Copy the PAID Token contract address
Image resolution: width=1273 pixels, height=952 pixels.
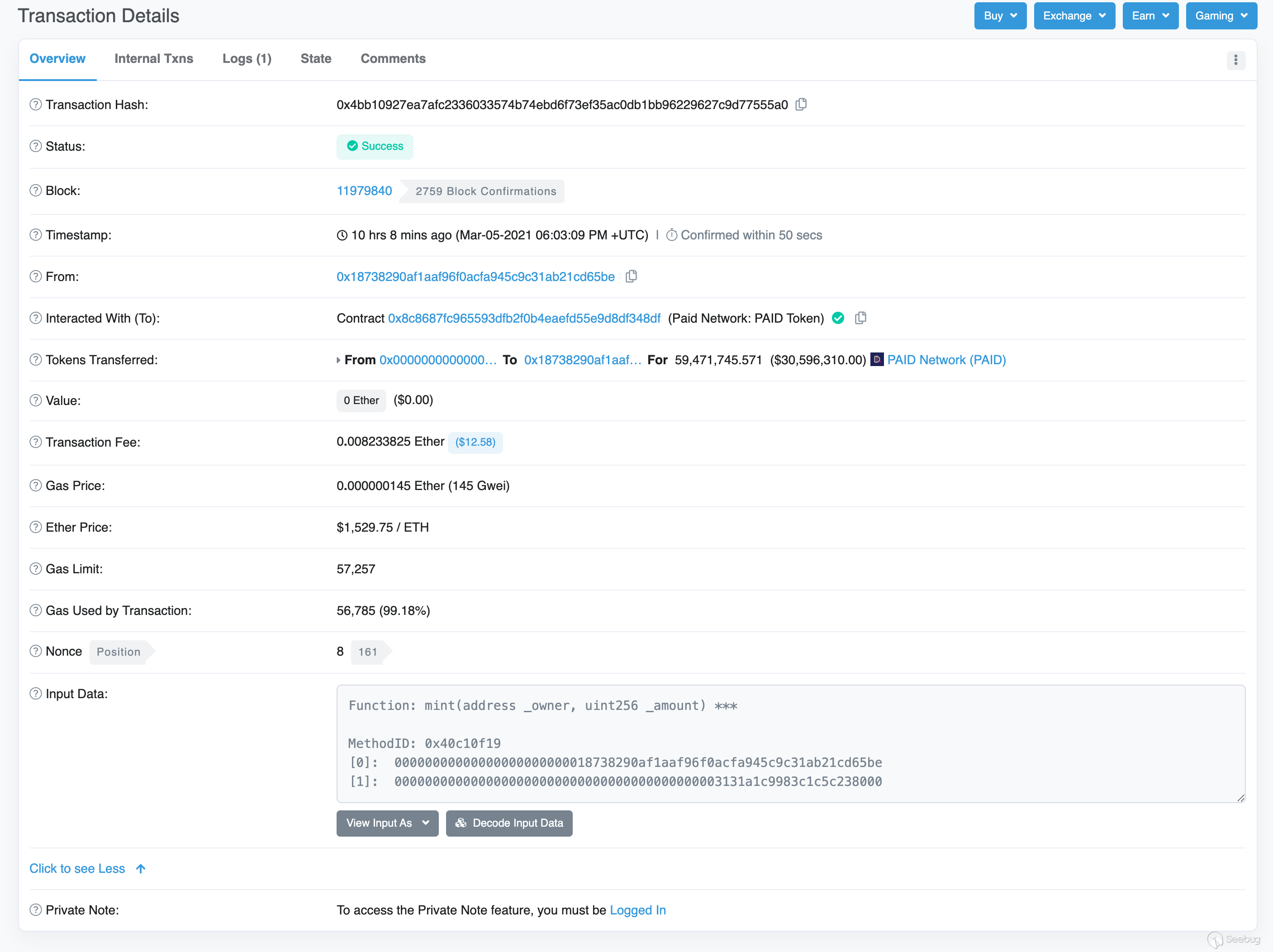click(860, 318)
